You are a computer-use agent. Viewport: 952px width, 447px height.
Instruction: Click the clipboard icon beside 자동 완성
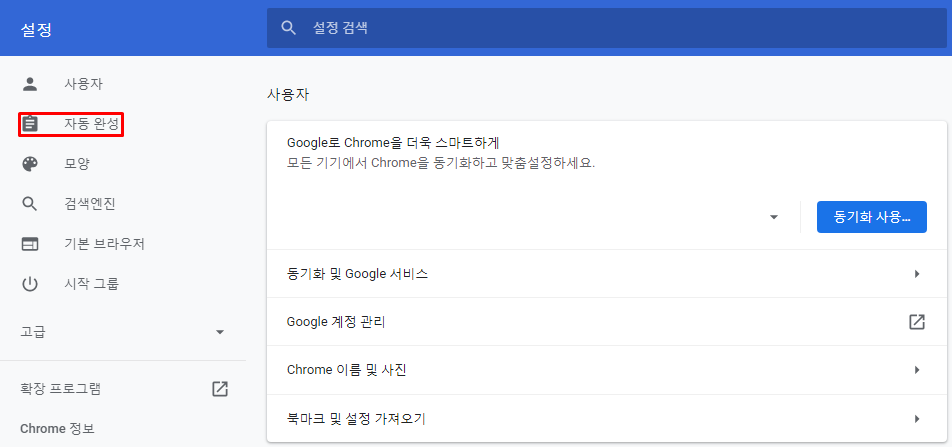pyautogui.click(x=30, y=124)
